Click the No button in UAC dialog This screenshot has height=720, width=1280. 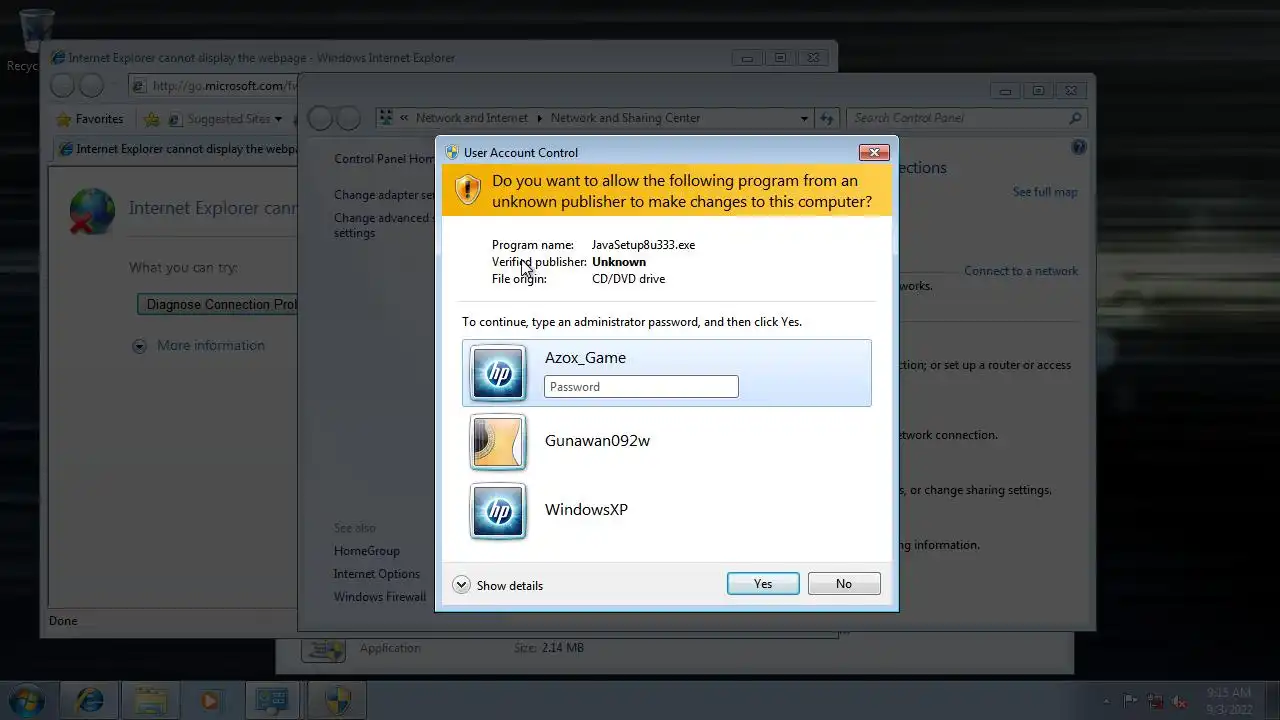coord(844,584)
